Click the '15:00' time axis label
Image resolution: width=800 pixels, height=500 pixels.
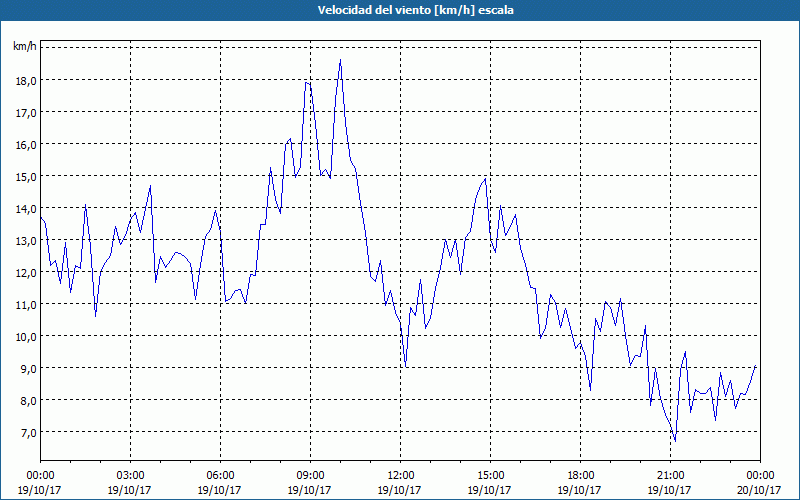[490, 476]
